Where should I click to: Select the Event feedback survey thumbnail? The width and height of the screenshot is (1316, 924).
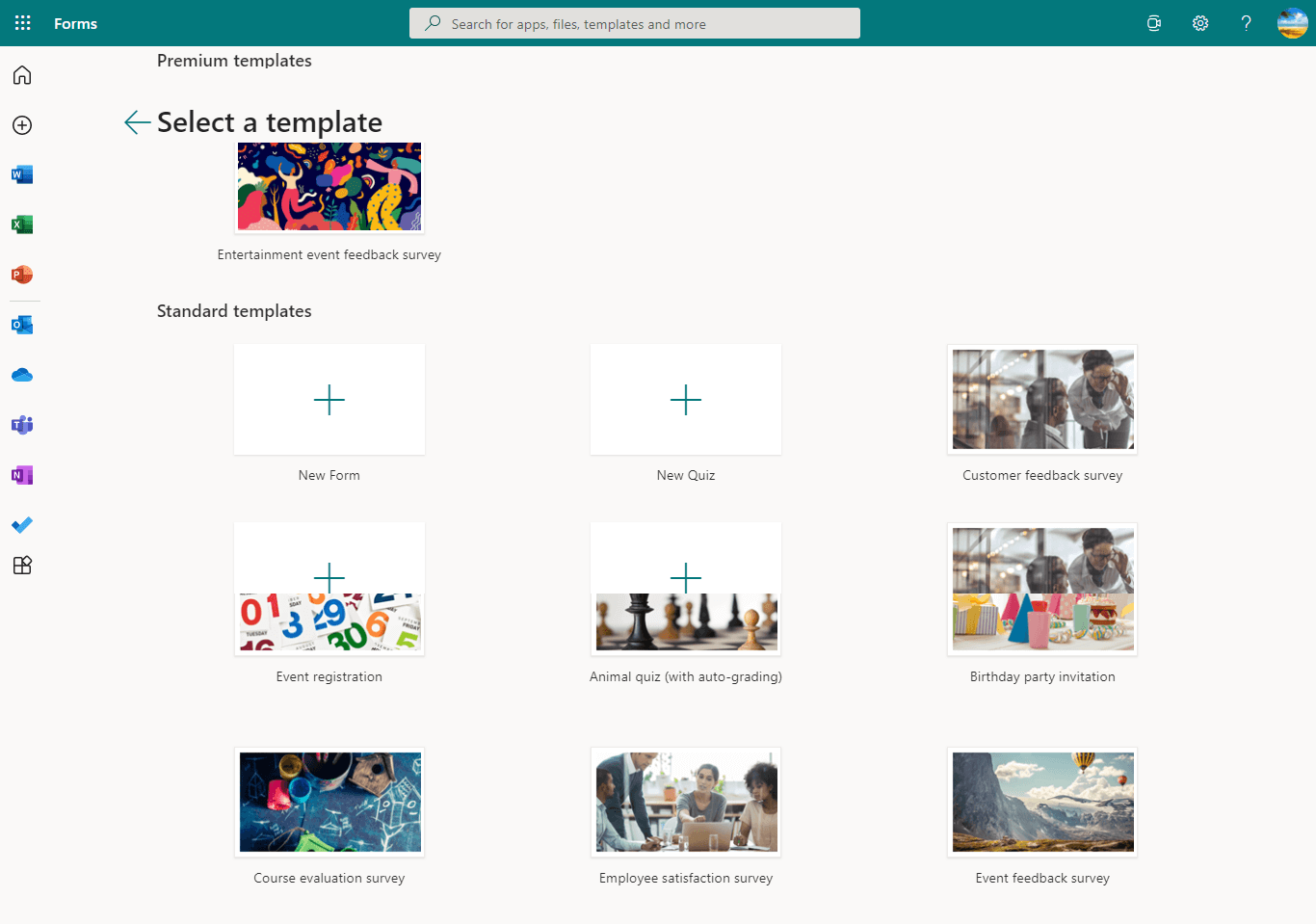(1042, 803)
